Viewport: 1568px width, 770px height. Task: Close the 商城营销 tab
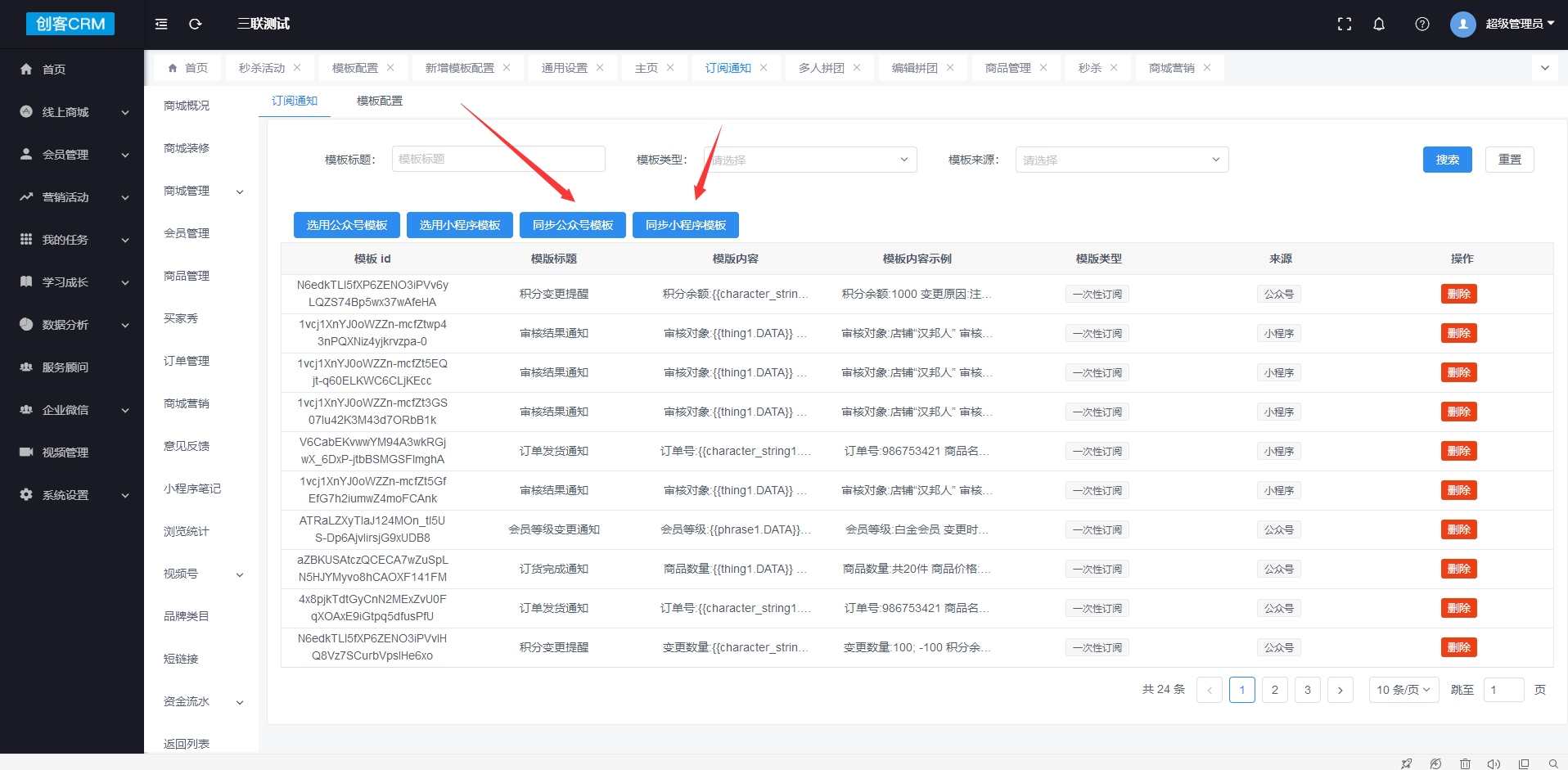1207,68
